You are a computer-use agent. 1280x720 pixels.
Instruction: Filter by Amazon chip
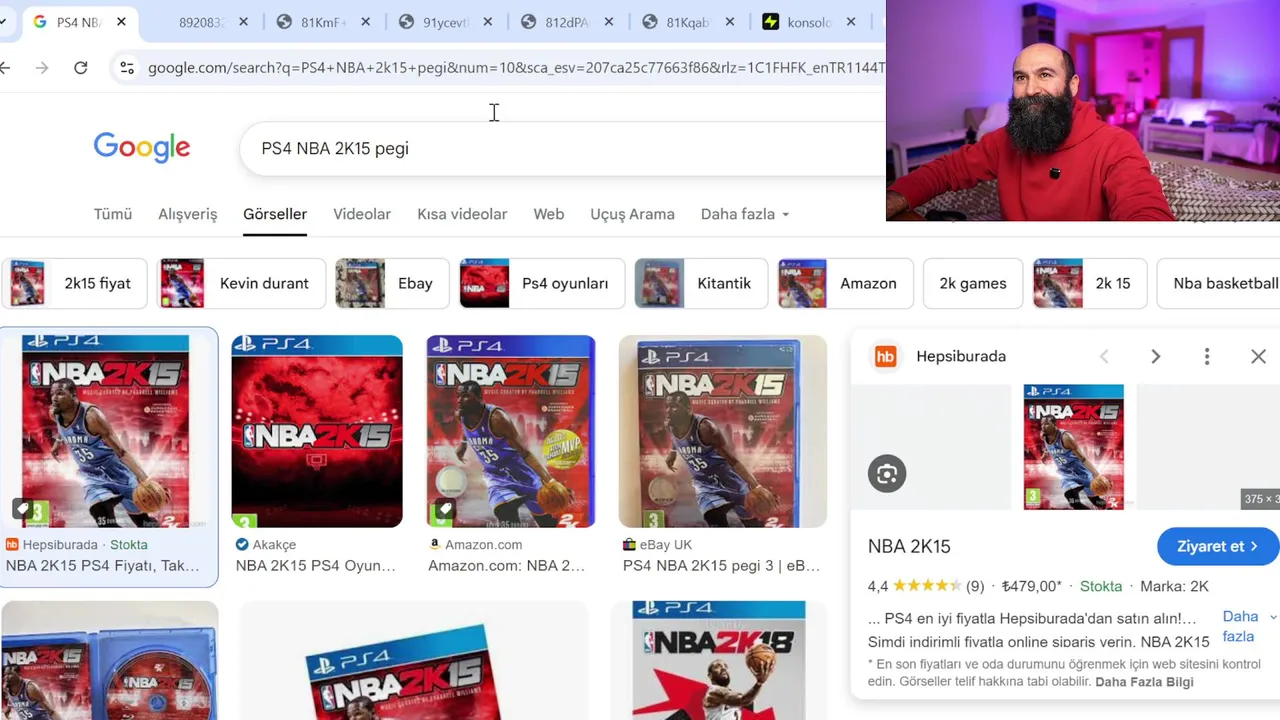845,283
